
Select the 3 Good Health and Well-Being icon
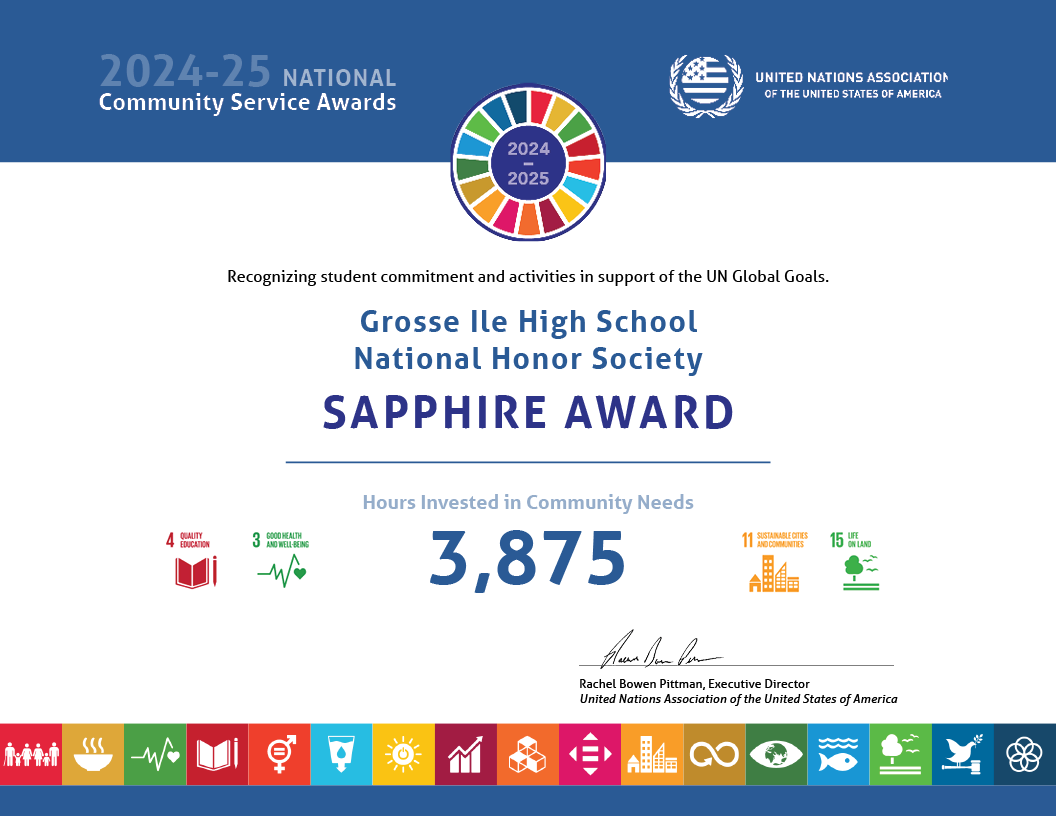tap(281, 560)
